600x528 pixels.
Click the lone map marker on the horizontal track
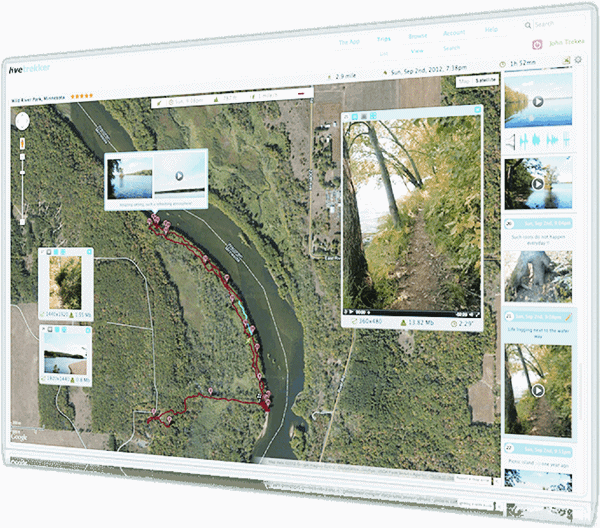(210, 391)
